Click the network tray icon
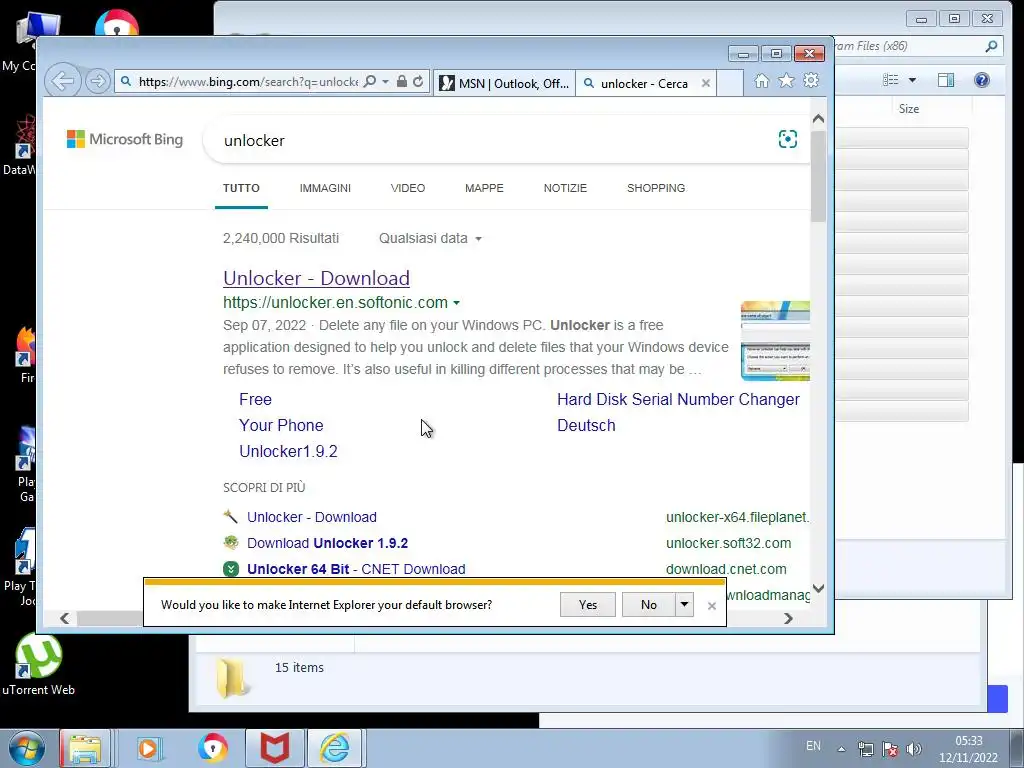 coord(865,749)
